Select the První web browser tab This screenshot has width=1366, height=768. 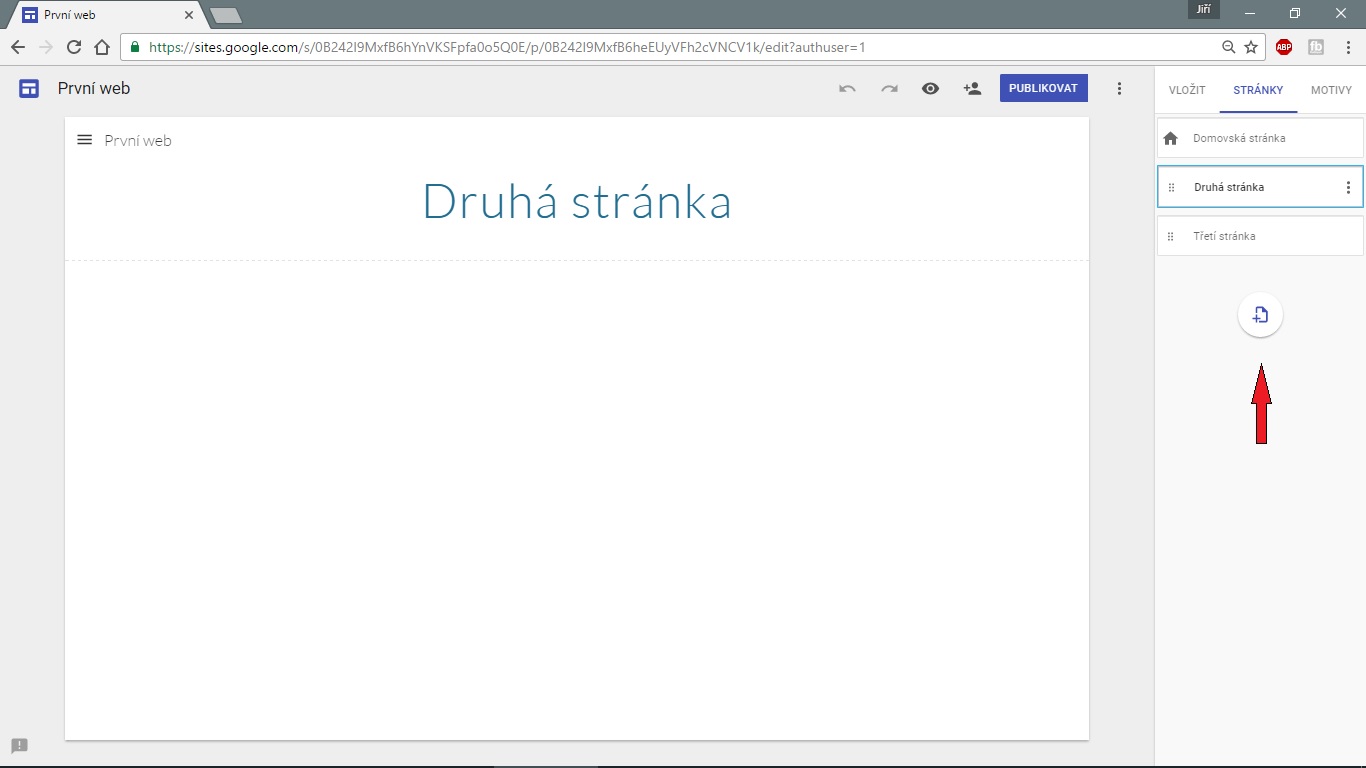pos(108,15)
